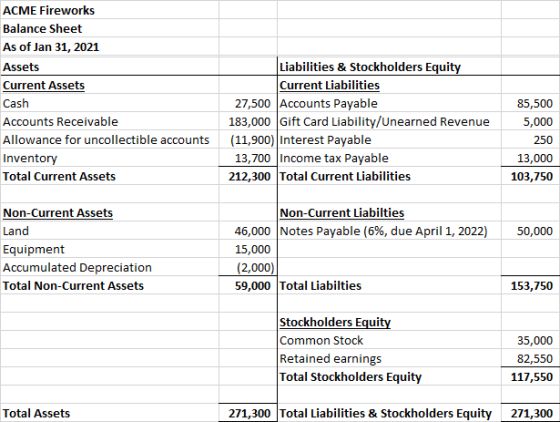The height and width of the screenshot is (422, 560).
Task: Click the 'Non-Current Liabilties' subheading
Action: tap(342, 212)
